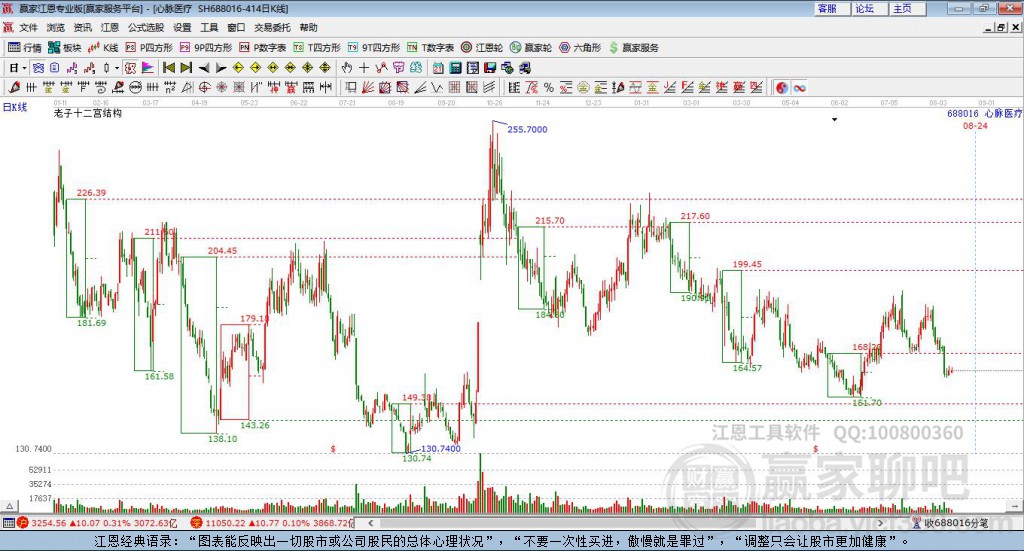Click the n² square tool icon
This screenshot has height=551, width=1024.
coord(170,87)
